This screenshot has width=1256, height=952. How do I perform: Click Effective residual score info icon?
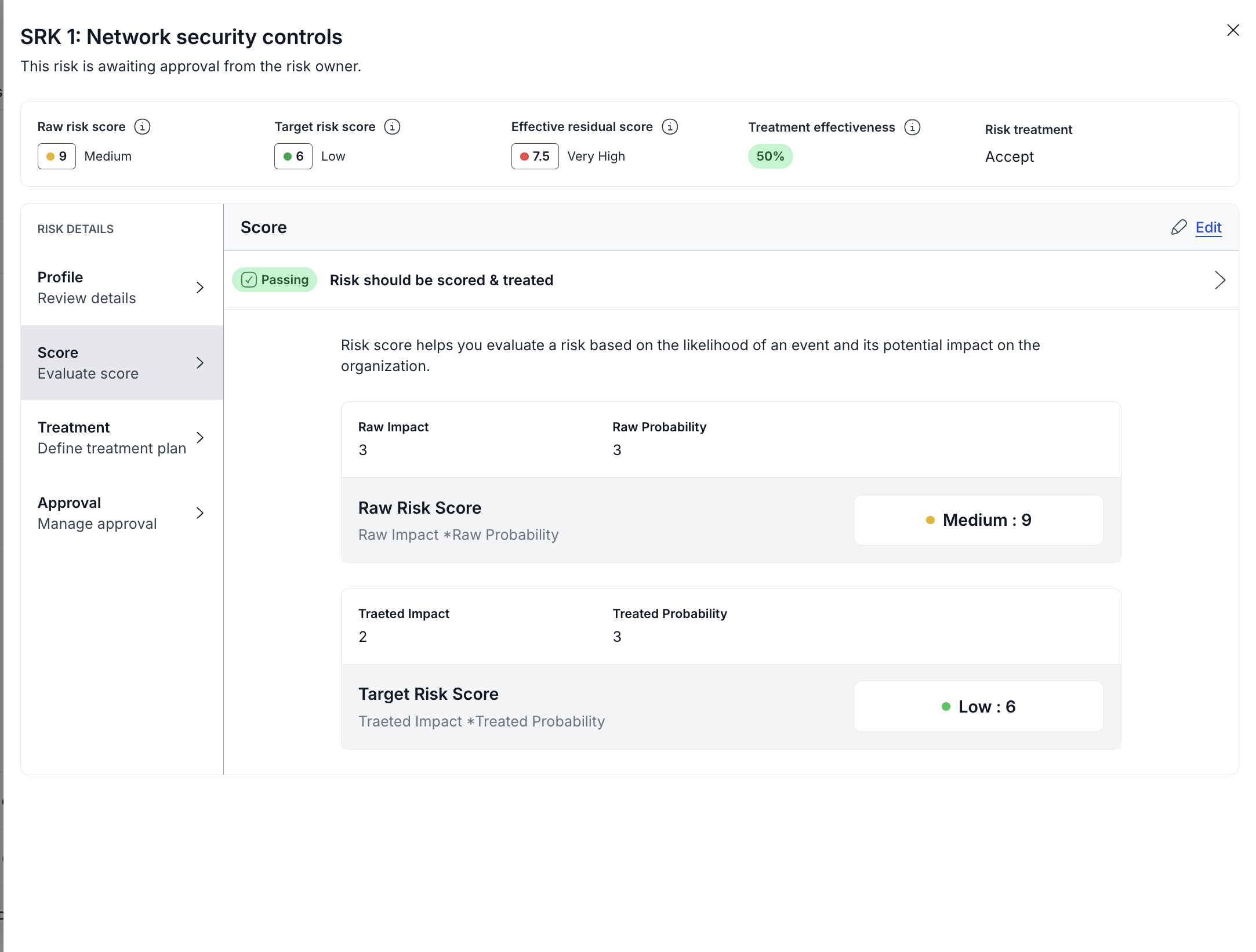coord(670,126)
